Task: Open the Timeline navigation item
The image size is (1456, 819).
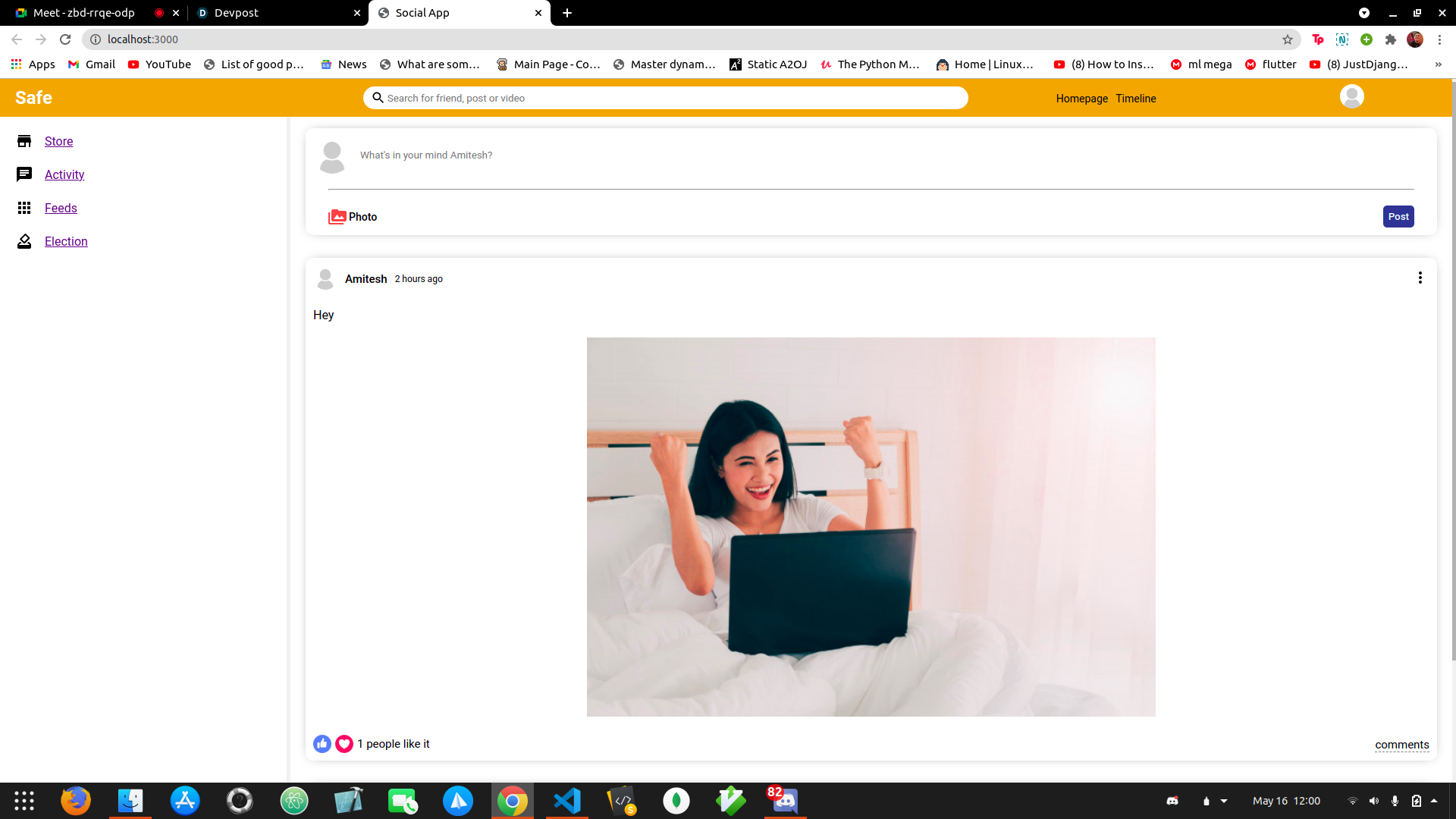Action: pos(1135,99)
